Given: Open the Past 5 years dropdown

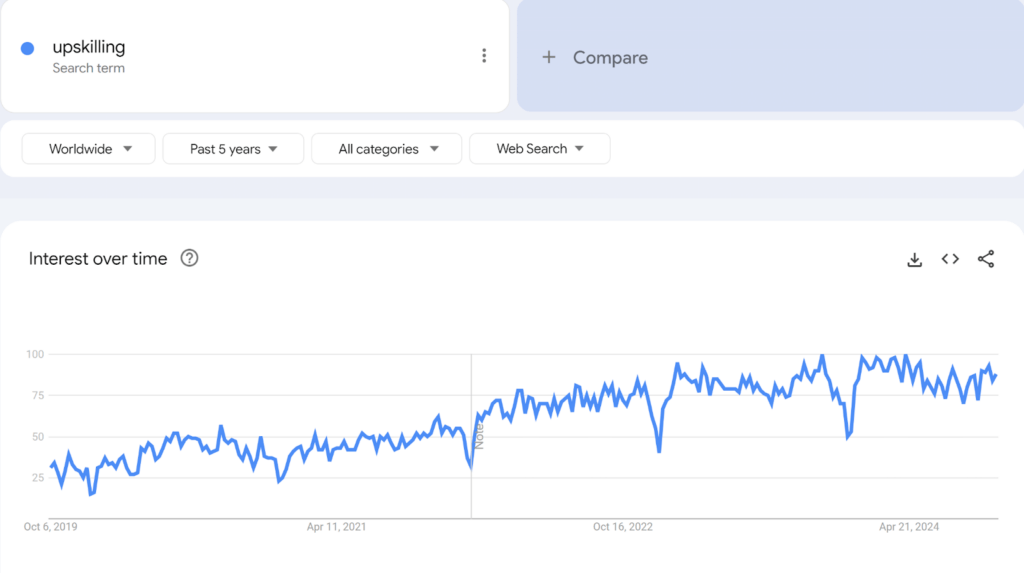Looking at the screenshot, I should tap(233, 149).
